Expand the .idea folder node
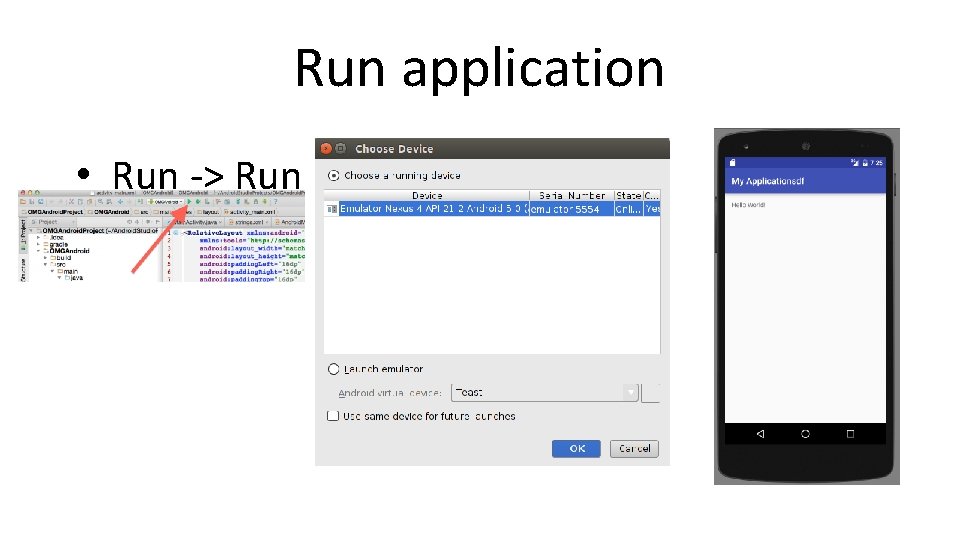 pyautogui.click(x=38, y=238)
